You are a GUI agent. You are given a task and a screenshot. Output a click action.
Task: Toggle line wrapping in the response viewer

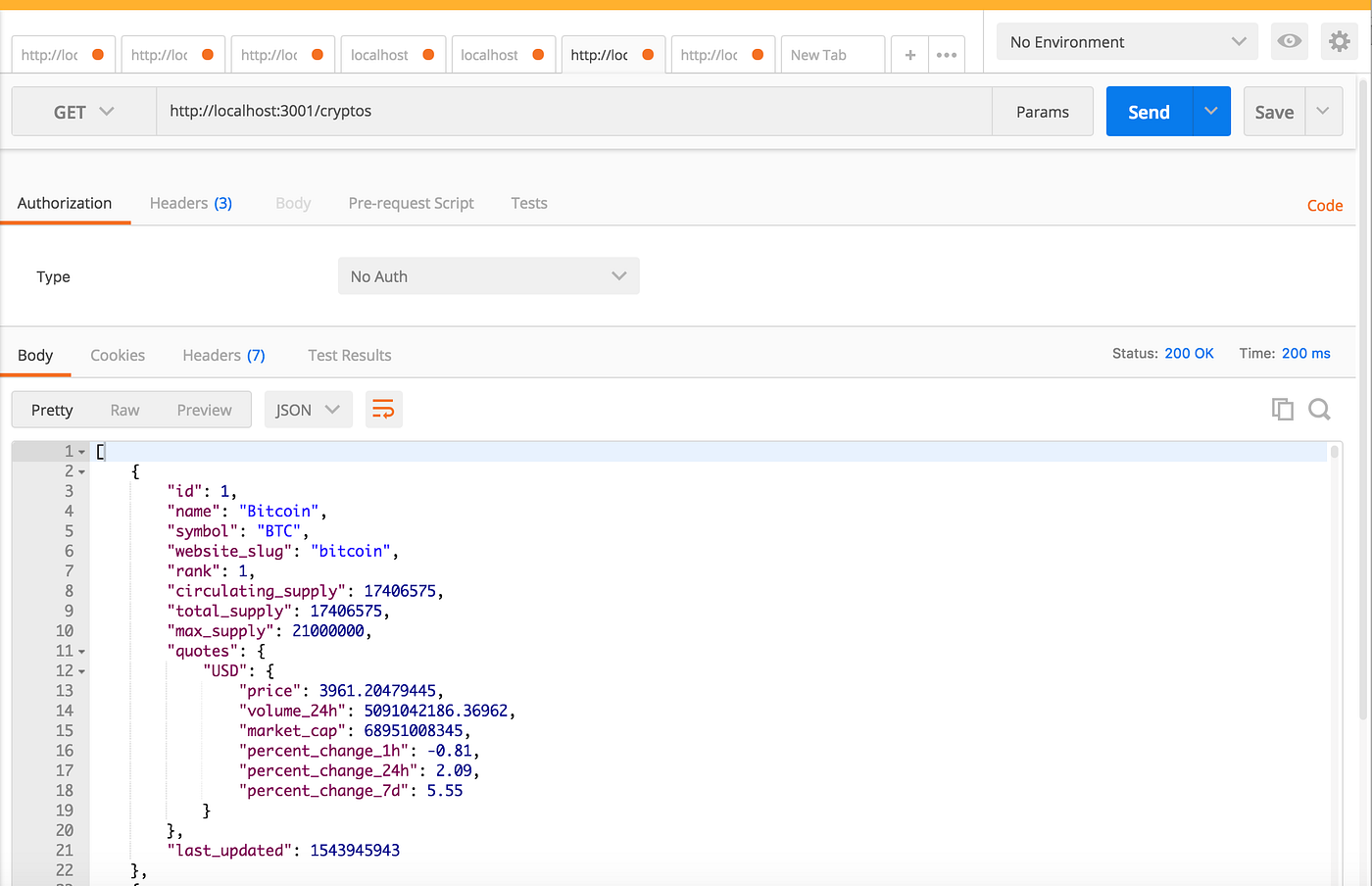[383, 409]
